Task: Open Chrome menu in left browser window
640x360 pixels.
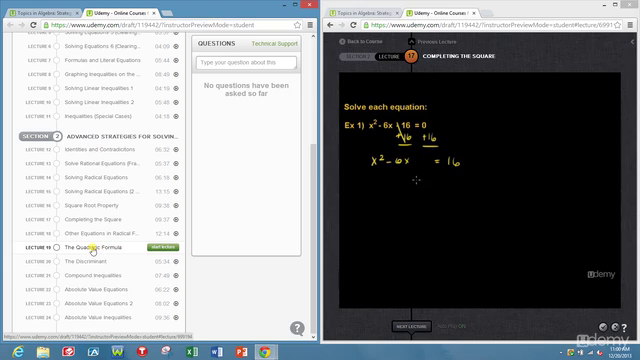Action: tap(310, 25)
